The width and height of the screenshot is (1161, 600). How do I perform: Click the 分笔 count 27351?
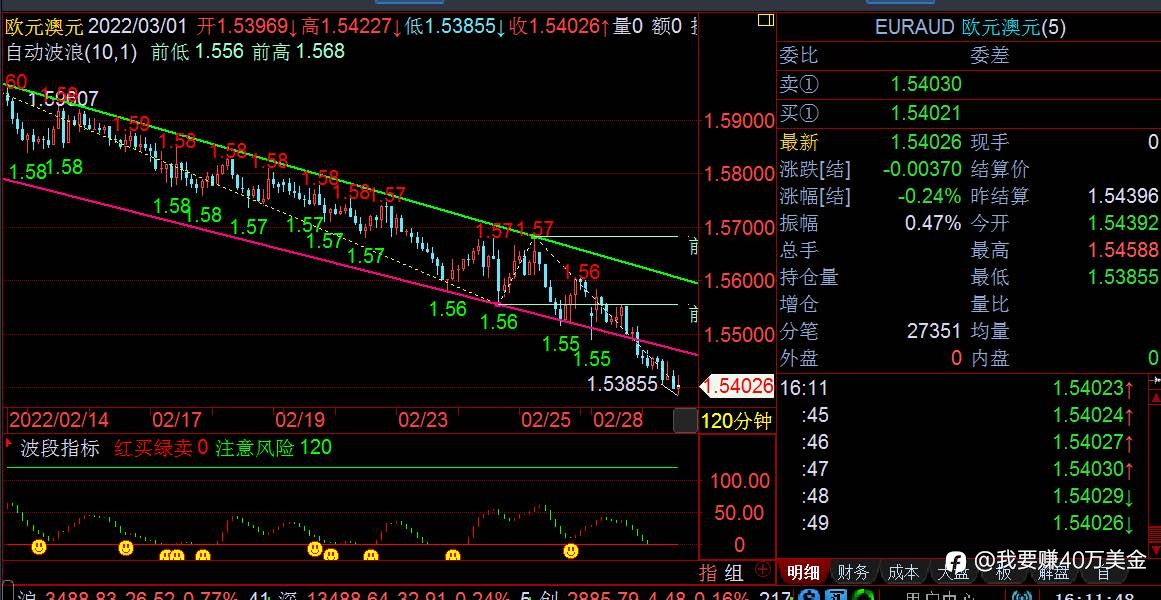(934, 331)
